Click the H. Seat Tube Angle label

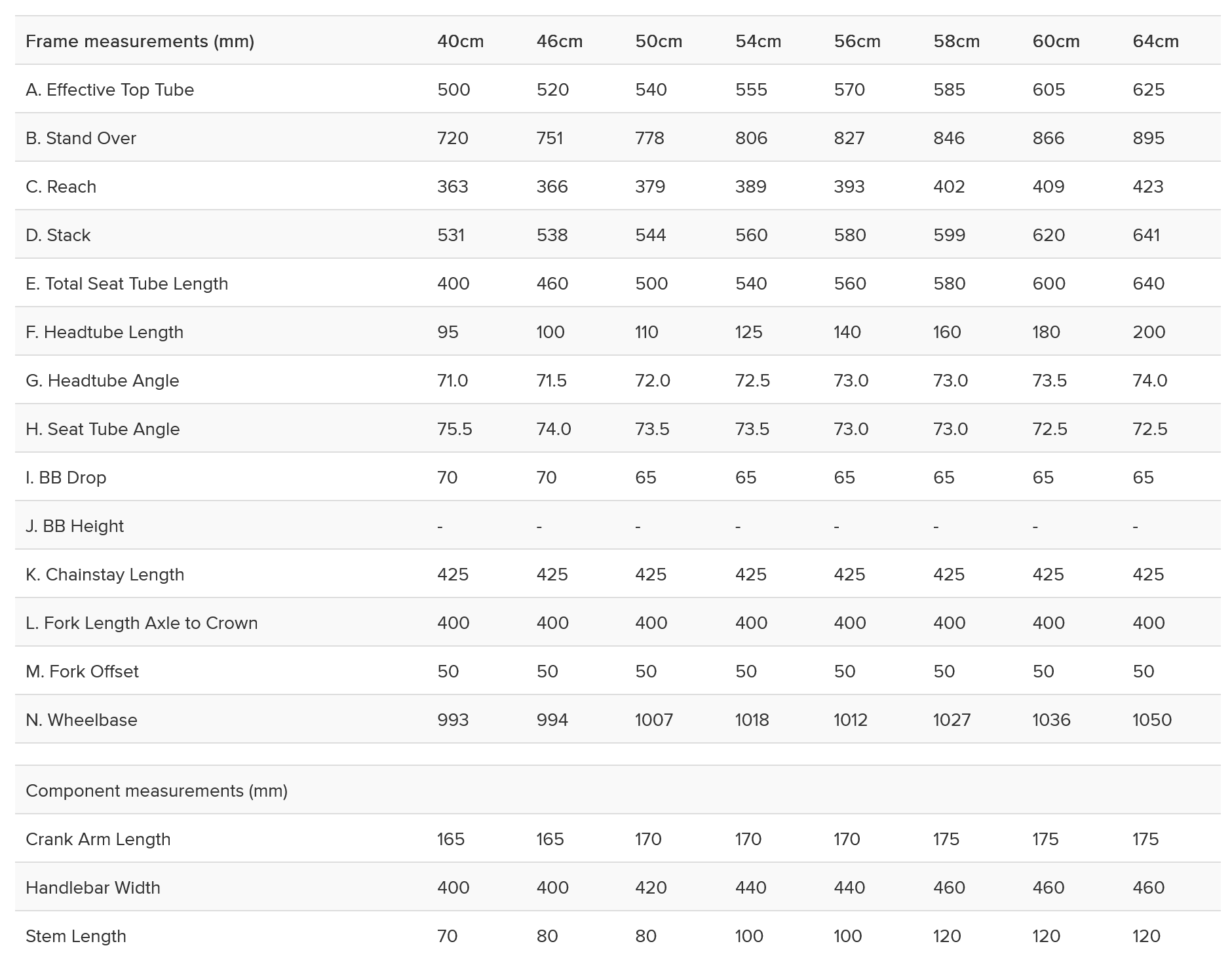[x=102, y=429]
